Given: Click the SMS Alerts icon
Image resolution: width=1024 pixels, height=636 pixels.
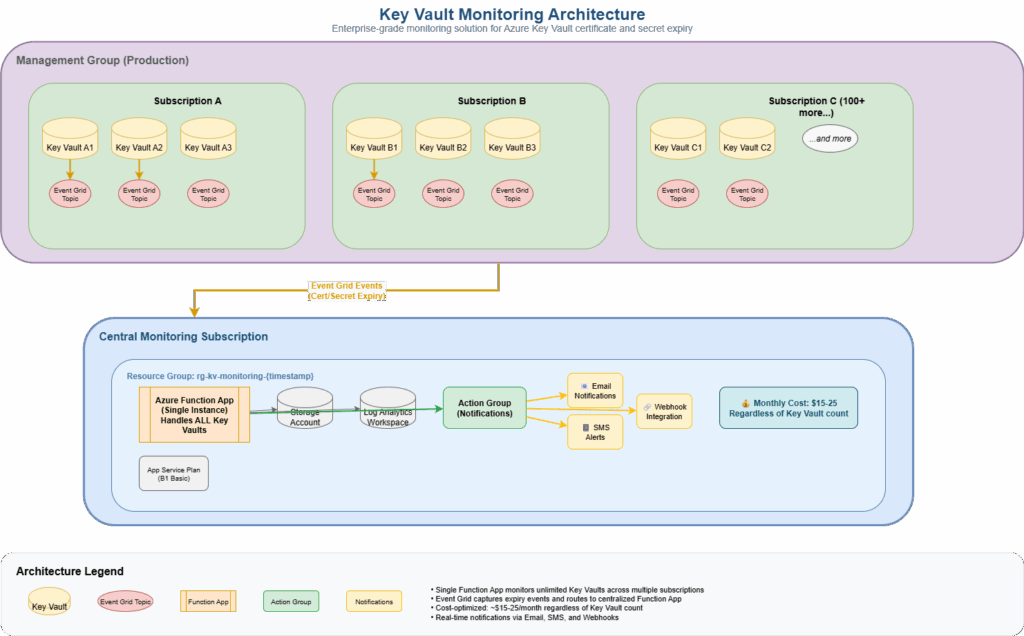Looking at the screenshot, I should click(595, 432).
